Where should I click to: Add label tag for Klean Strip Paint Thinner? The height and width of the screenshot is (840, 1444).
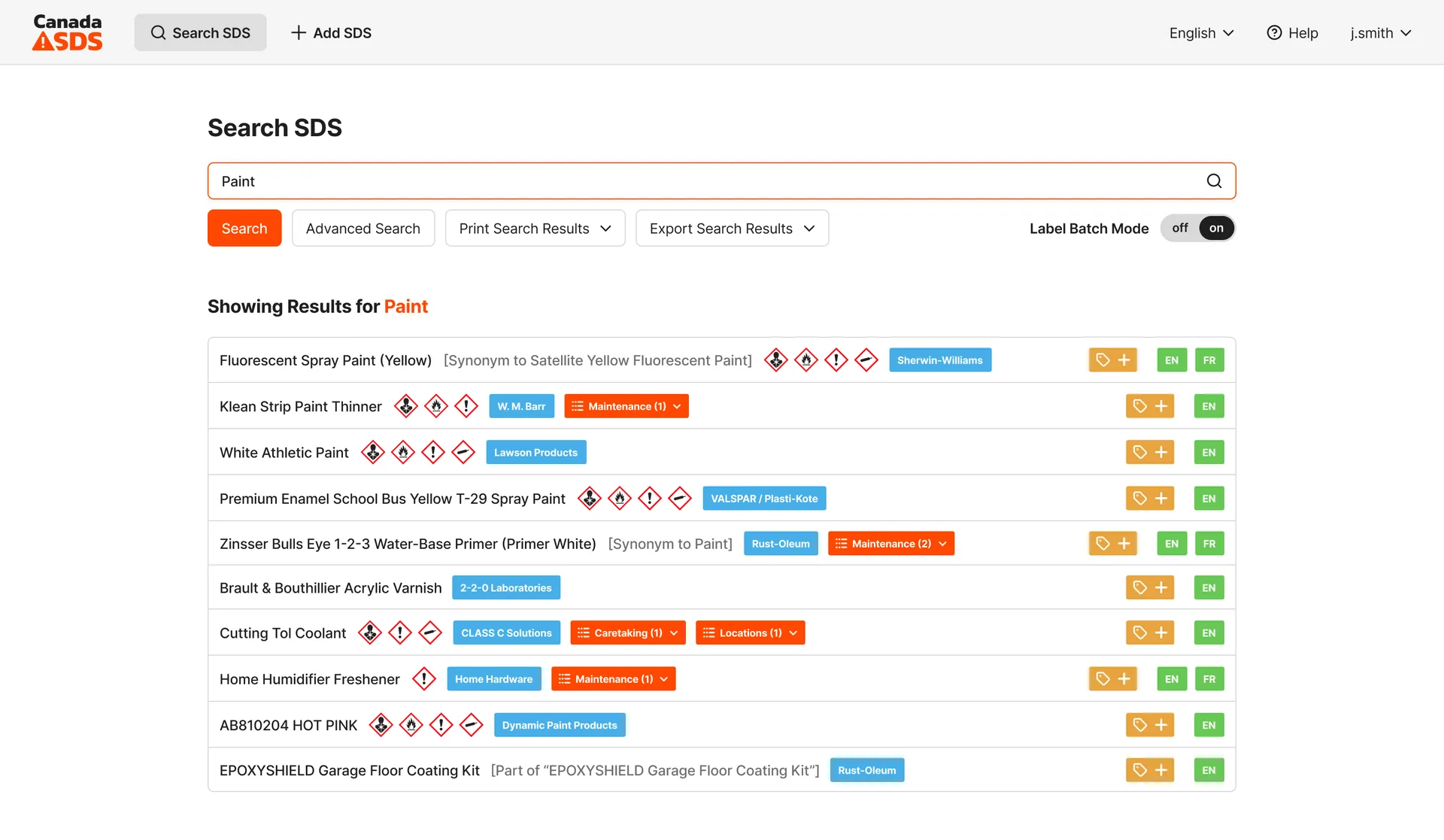pos(1149,406)
